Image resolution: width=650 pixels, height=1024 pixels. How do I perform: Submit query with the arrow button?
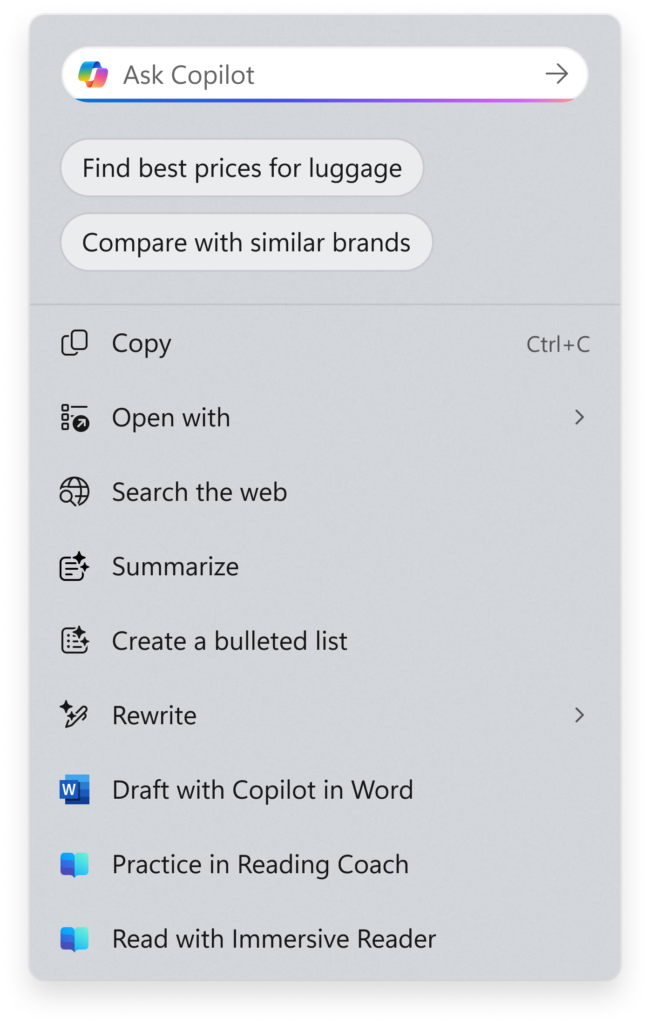click(557, 73)
